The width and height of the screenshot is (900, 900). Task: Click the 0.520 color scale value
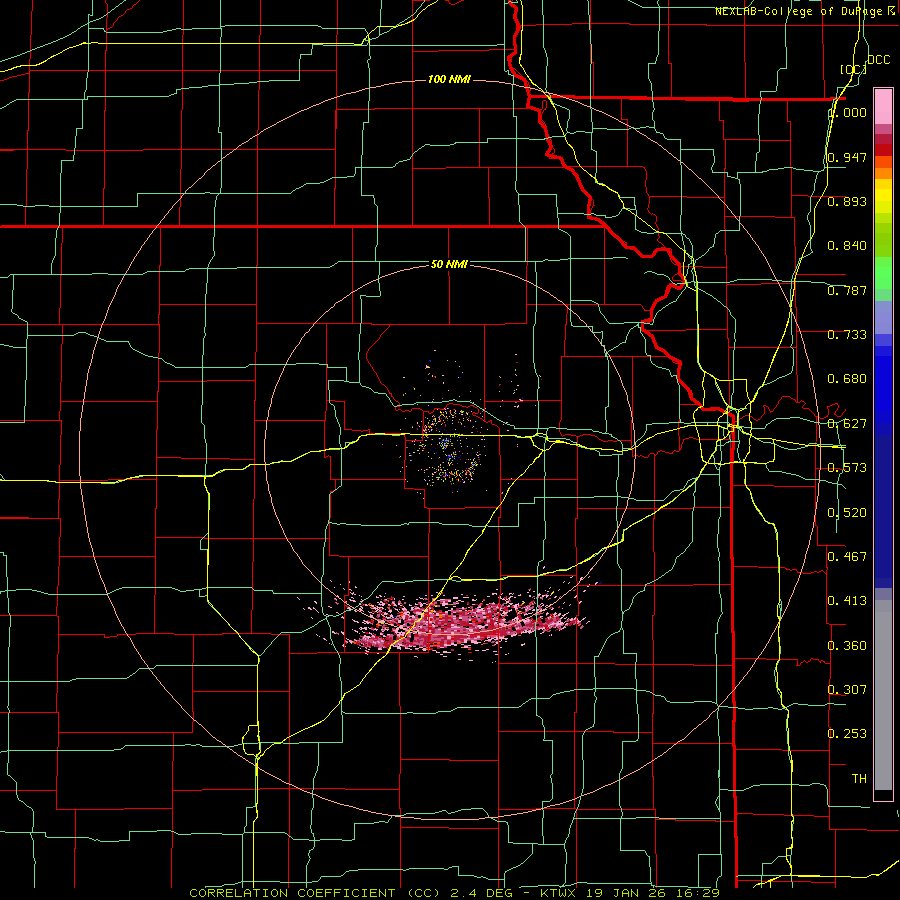click(847, 513)
